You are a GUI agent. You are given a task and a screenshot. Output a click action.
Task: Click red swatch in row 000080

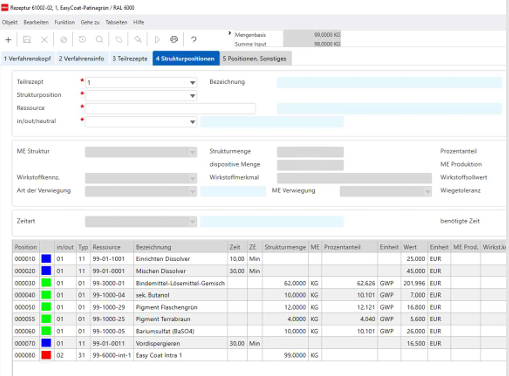point(46,355)
